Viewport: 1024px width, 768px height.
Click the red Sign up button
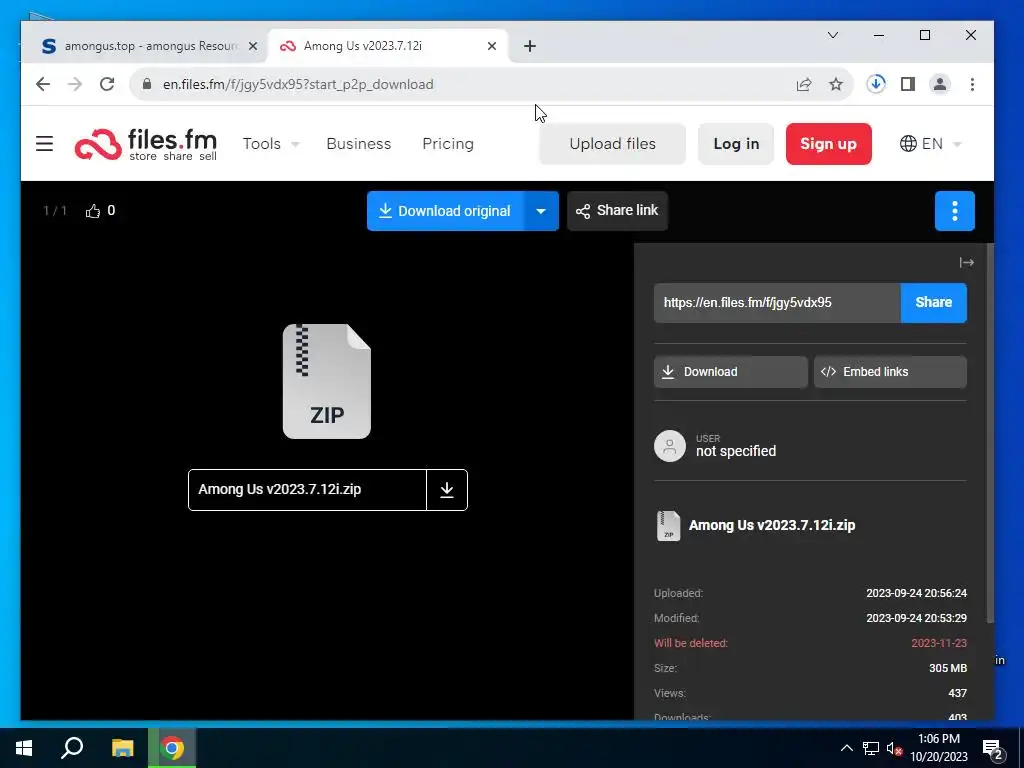point(828,144)
